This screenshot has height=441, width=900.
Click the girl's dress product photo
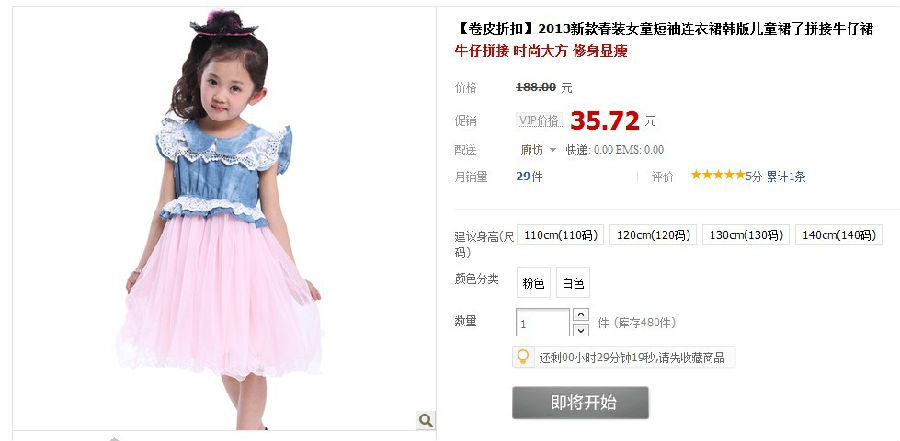[x=224, y=218]
